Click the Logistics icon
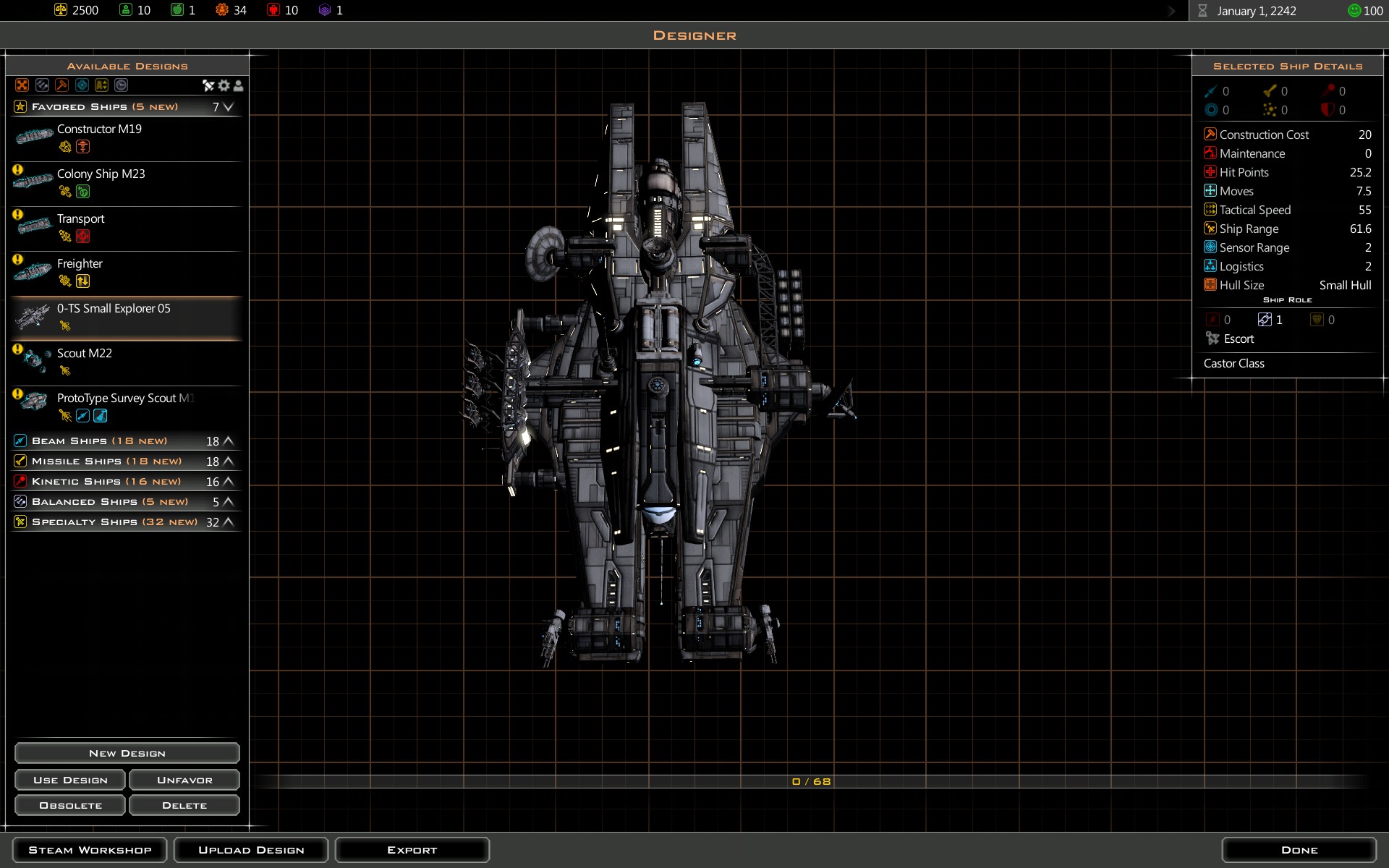This screenshot has width=1389, height=868. click(1210, 265)
